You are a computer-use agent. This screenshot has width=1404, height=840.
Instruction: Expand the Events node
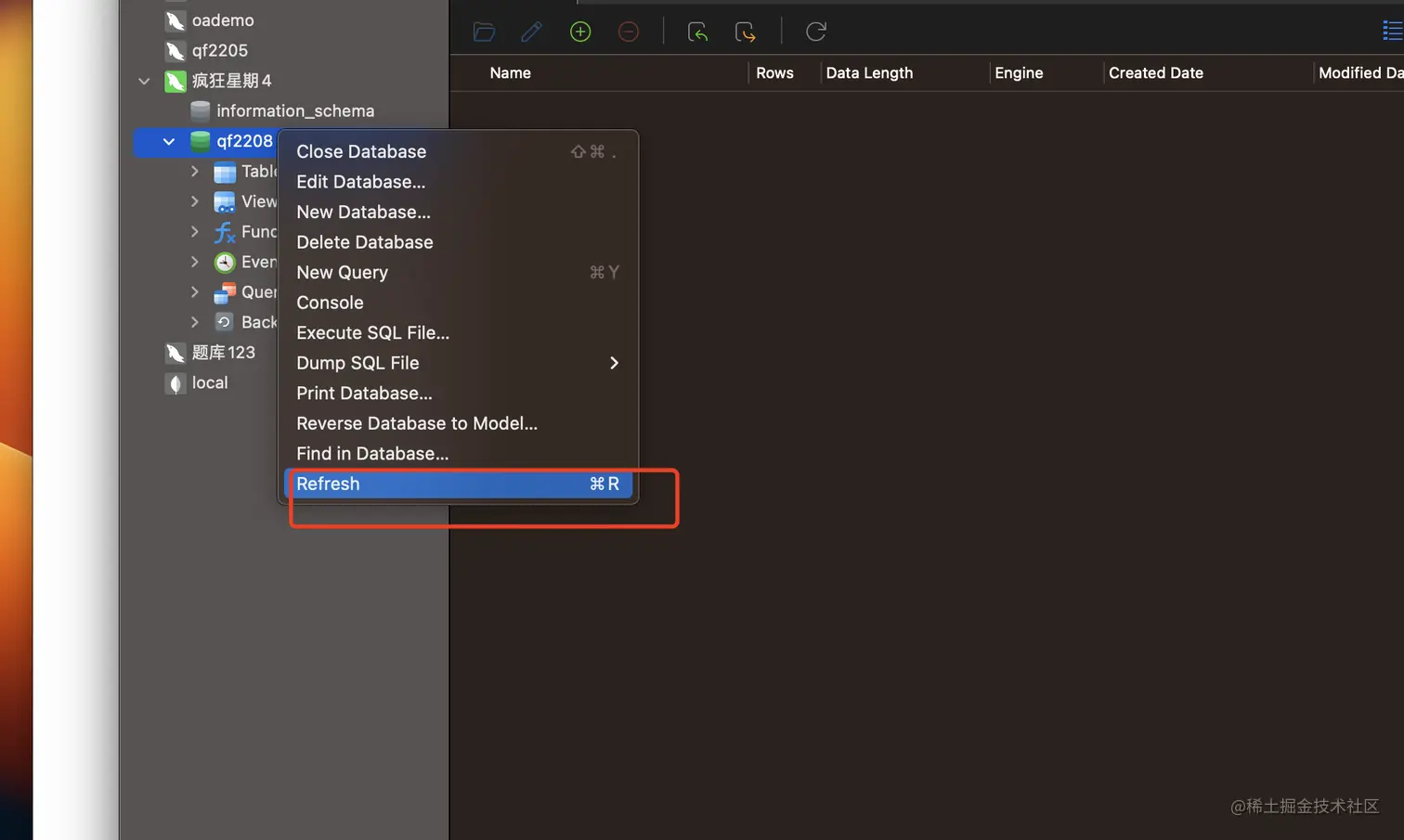(194, 262)
